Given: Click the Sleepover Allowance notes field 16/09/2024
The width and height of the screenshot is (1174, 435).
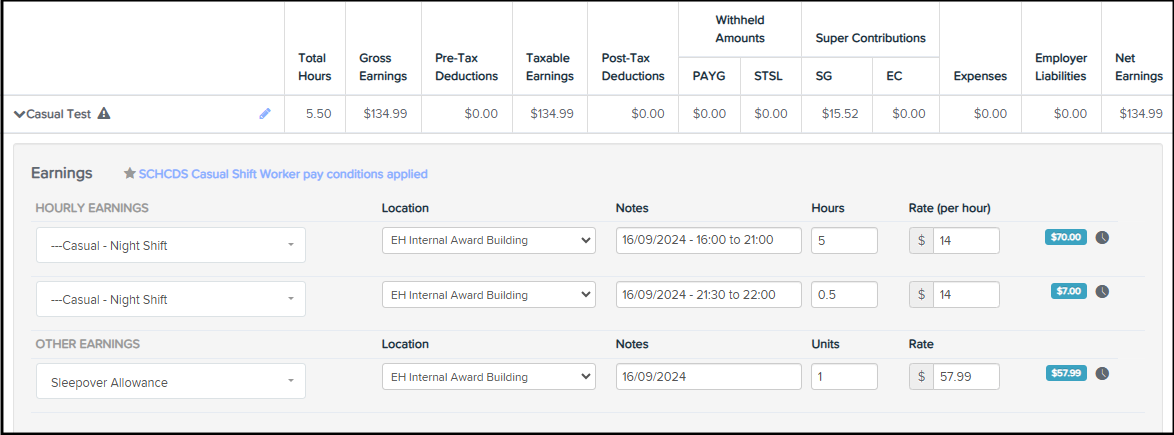Looking at the screenshot, I should 708,377.
